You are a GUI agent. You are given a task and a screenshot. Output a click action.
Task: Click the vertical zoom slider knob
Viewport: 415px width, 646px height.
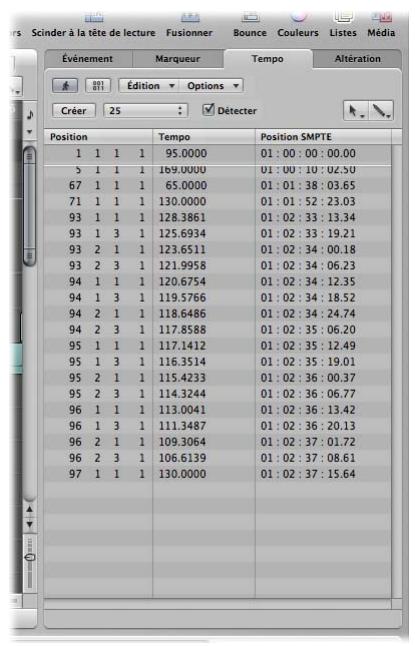point(30,557)
